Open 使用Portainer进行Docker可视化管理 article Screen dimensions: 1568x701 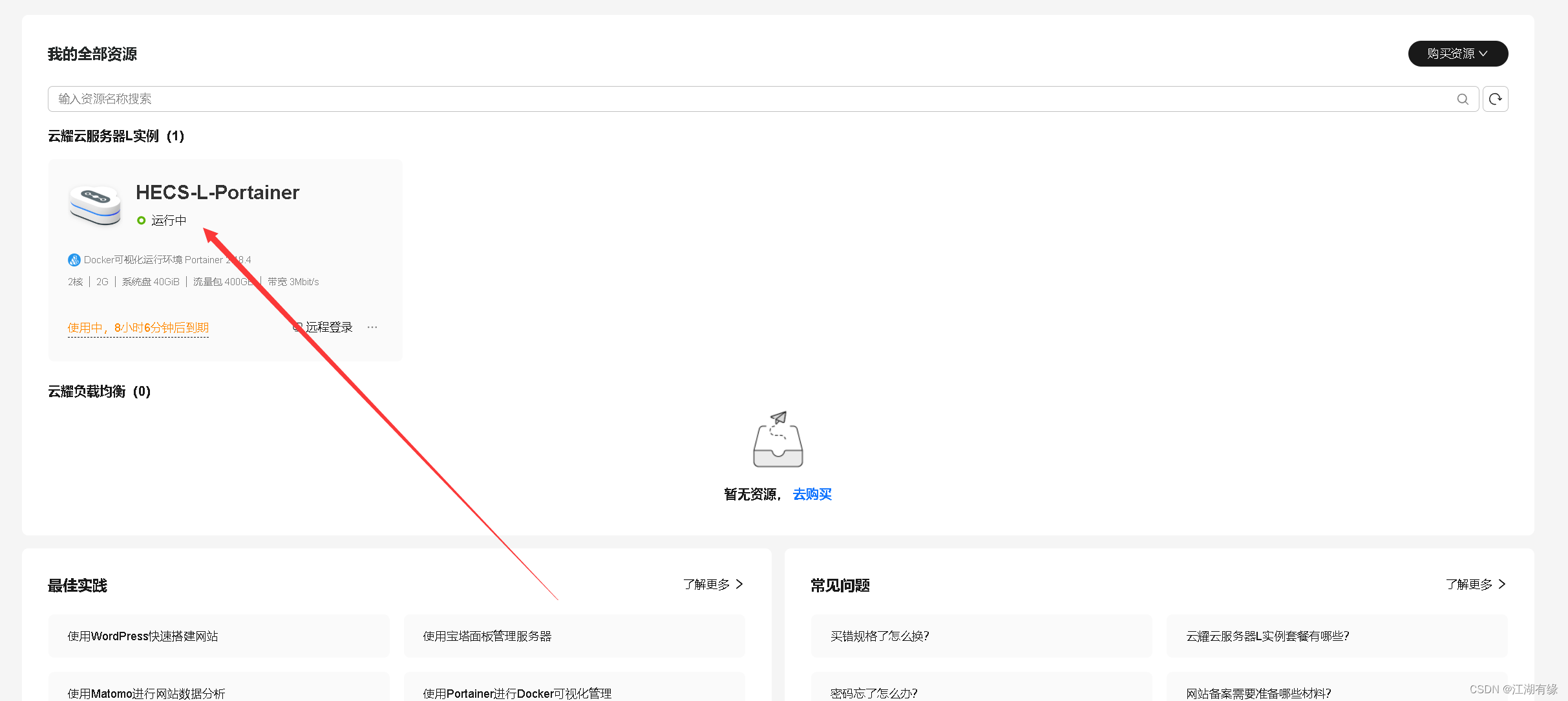pyautogui.click(x=575, y=687)
